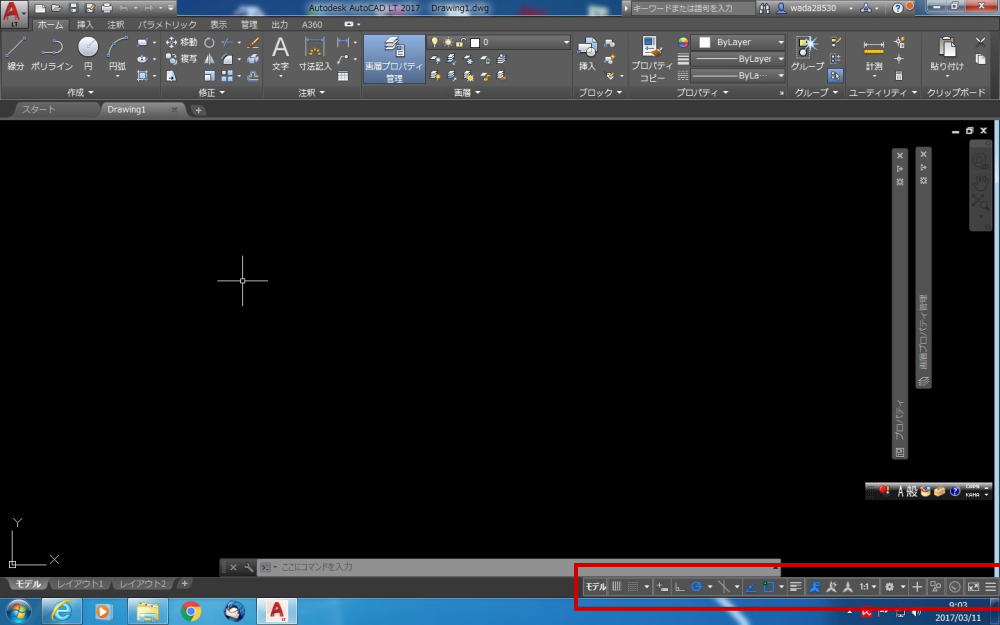Click the Stretch tool icon in modify panel
The height and width of the screenshot is (625, 1000).
pos(172,76)
